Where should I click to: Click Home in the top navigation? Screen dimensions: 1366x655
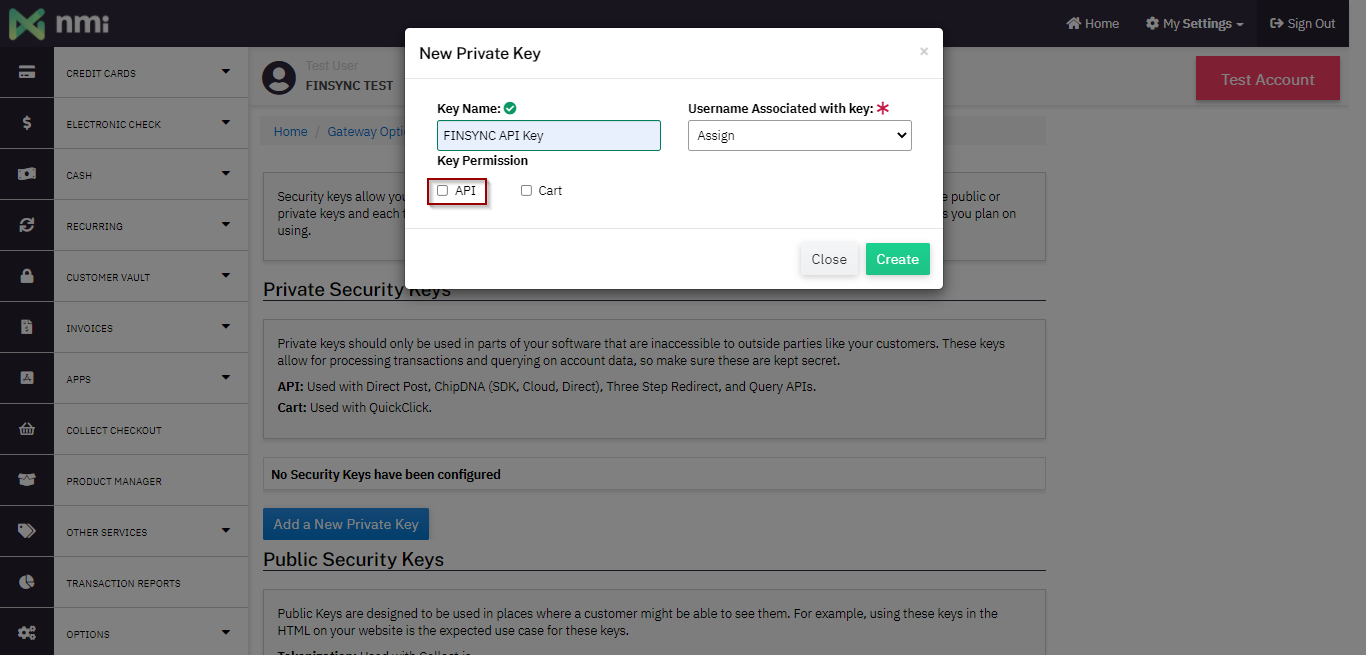[x=1092, y=22]
